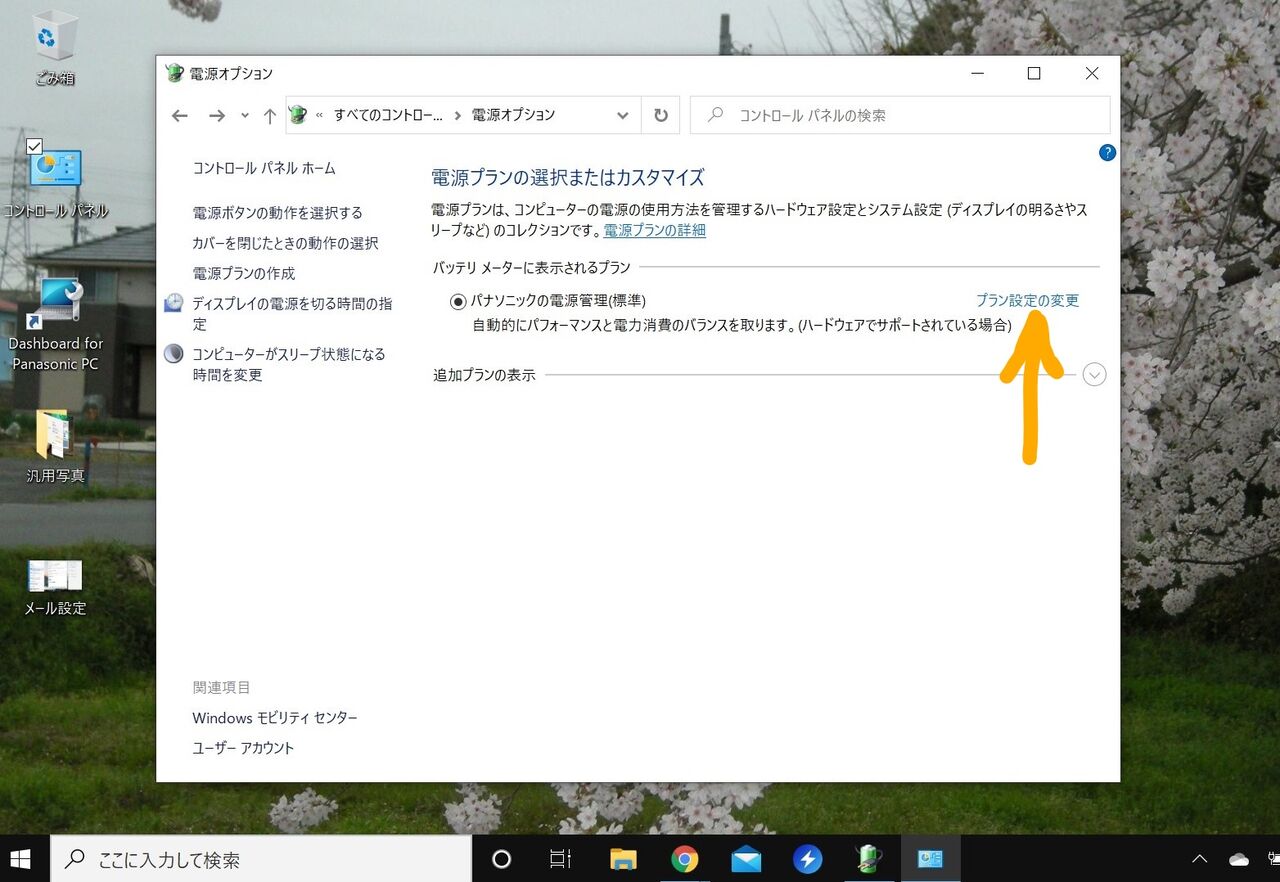Viewport: 1280px width, 882px height.
Task: Click 電源プランの作成 link
Action: (x=244, y=273)
